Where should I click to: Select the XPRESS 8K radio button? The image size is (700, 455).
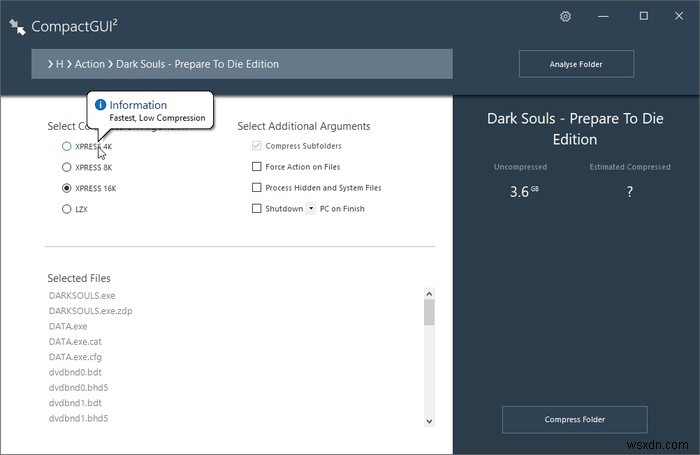point(67,167)
